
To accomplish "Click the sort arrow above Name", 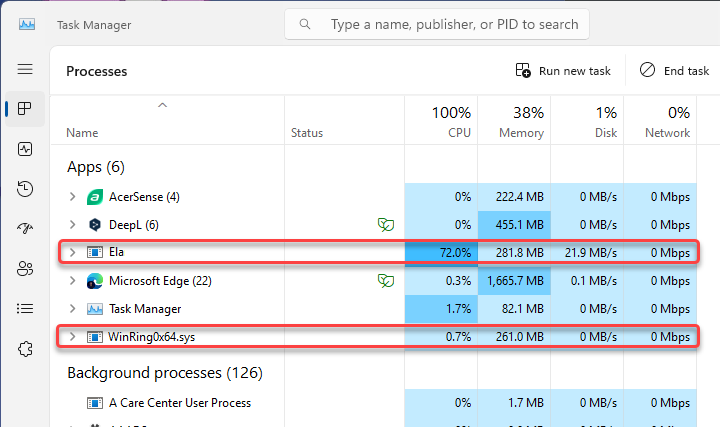I will [x=162, y=105].
